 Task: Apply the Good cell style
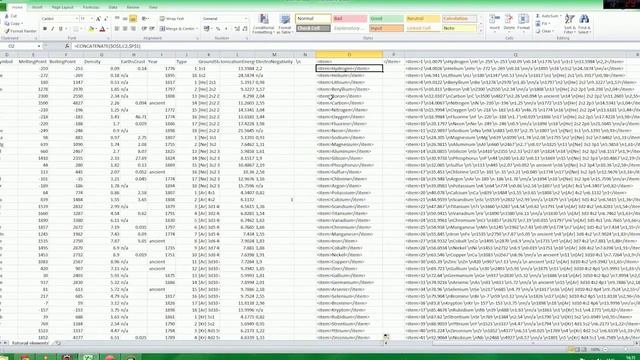[x=386, y=19]
